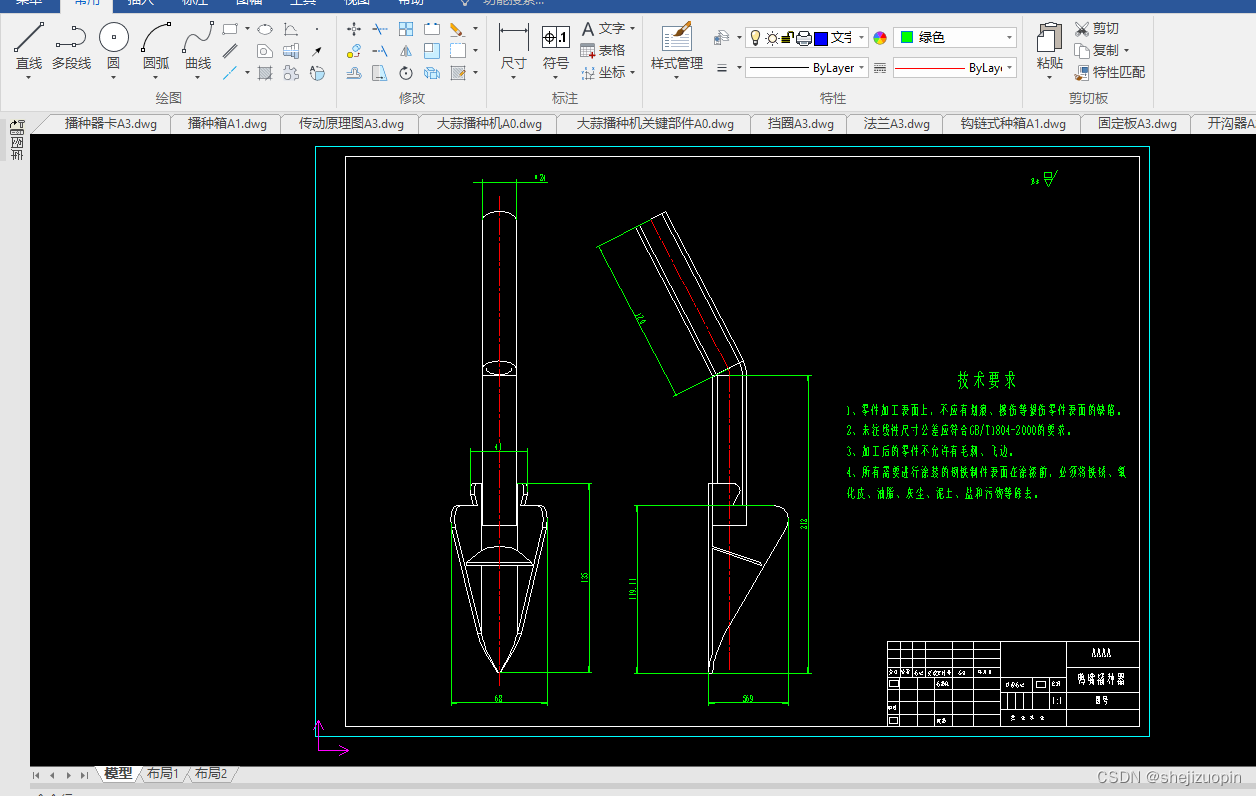Select the arrow drawing tool
This screenshot has height=796, width=1256.
[x=317, y=50]
